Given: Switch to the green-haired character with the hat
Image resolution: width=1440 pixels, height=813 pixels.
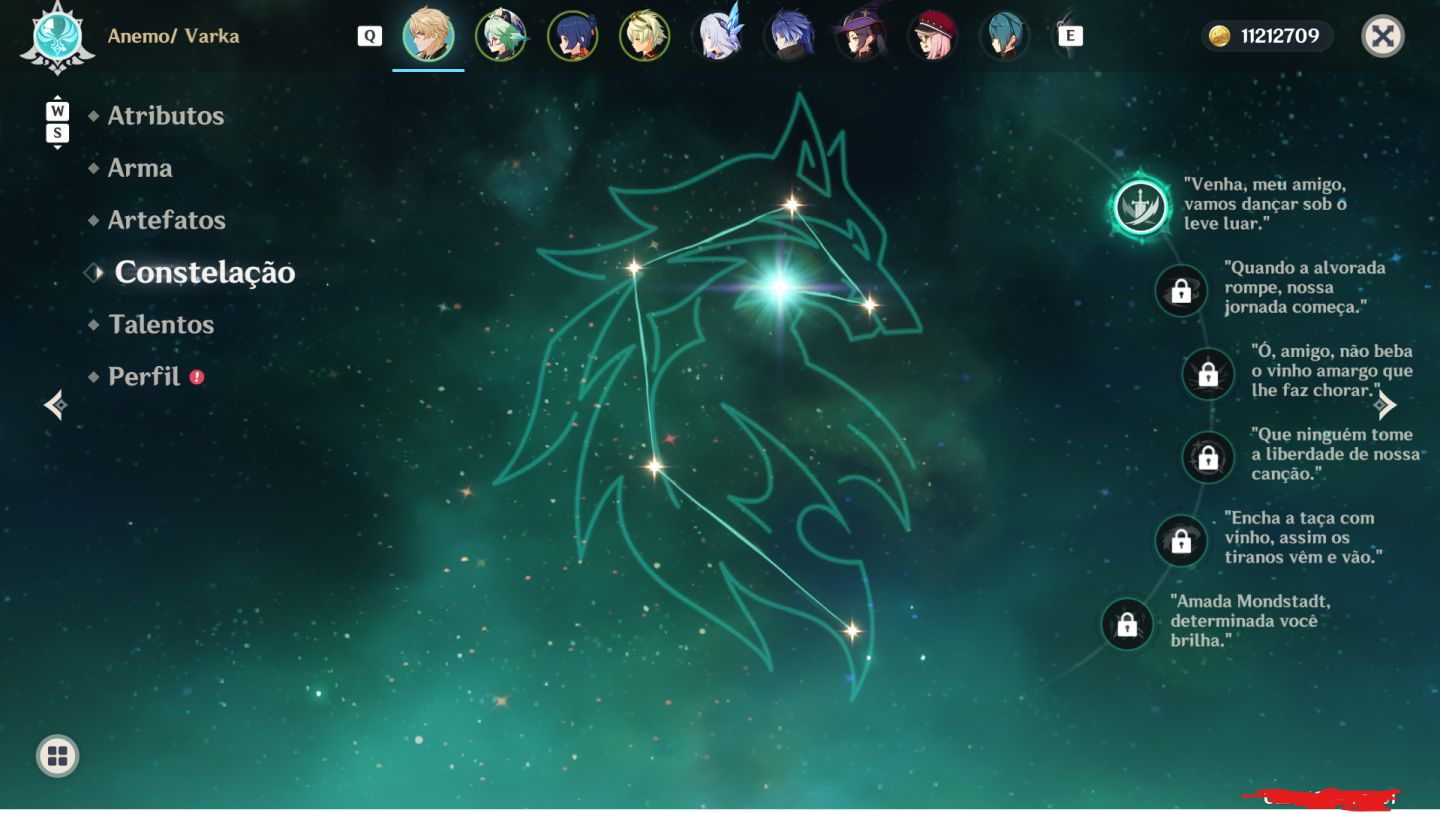Looking at the screenshot, I should tap(501, 36).
